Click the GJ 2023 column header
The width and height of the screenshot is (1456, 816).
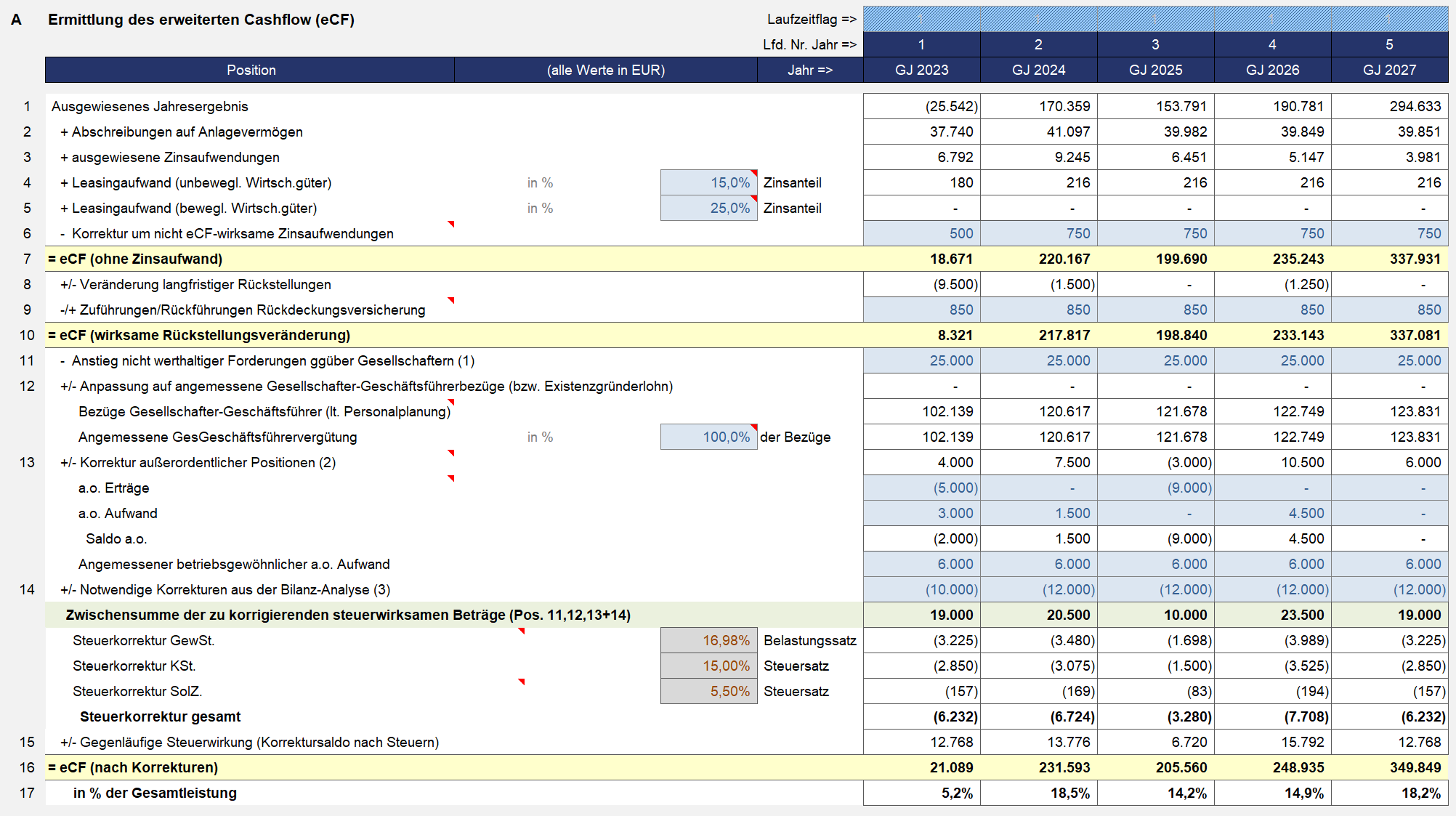921,70
